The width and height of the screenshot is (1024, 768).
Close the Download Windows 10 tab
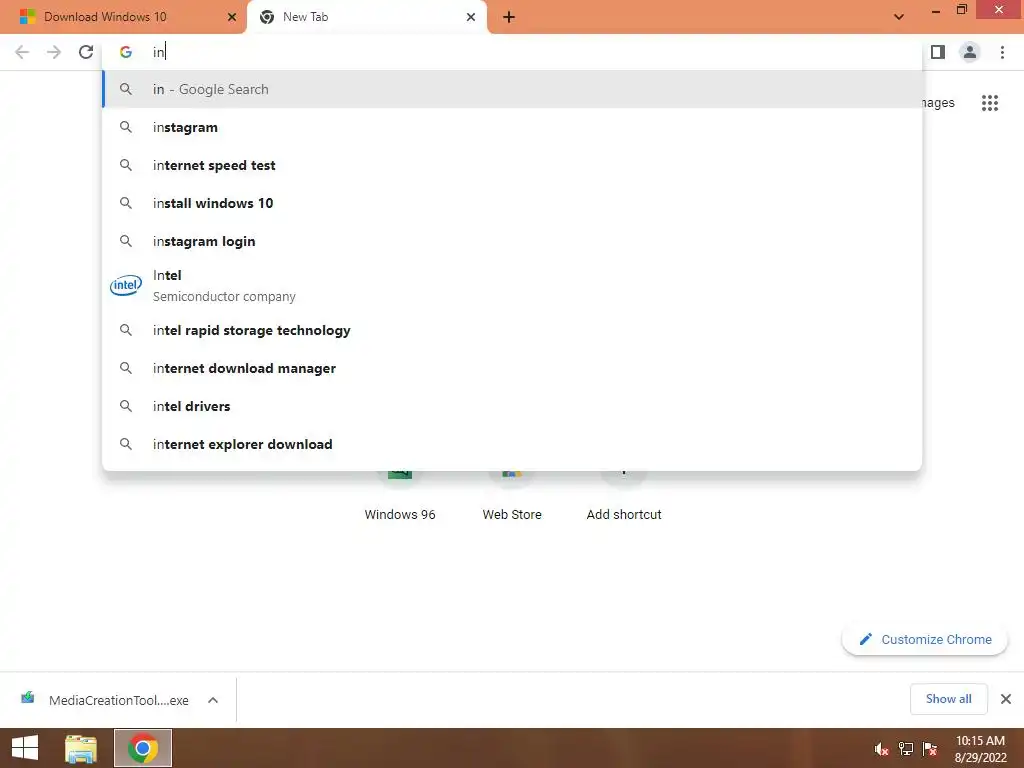(x=232, y=17)
